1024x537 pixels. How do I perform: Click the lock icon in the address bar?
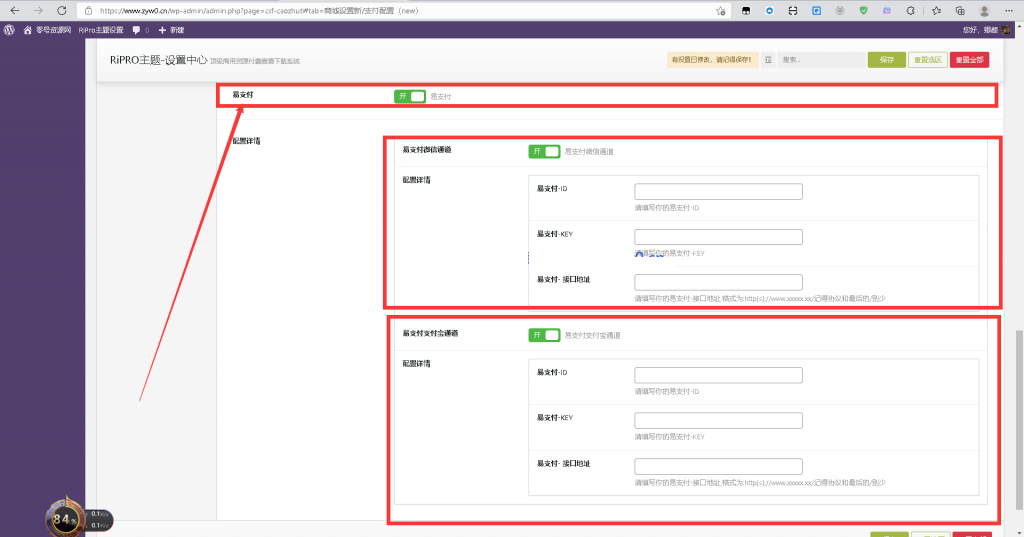click(x=89, y=10)
